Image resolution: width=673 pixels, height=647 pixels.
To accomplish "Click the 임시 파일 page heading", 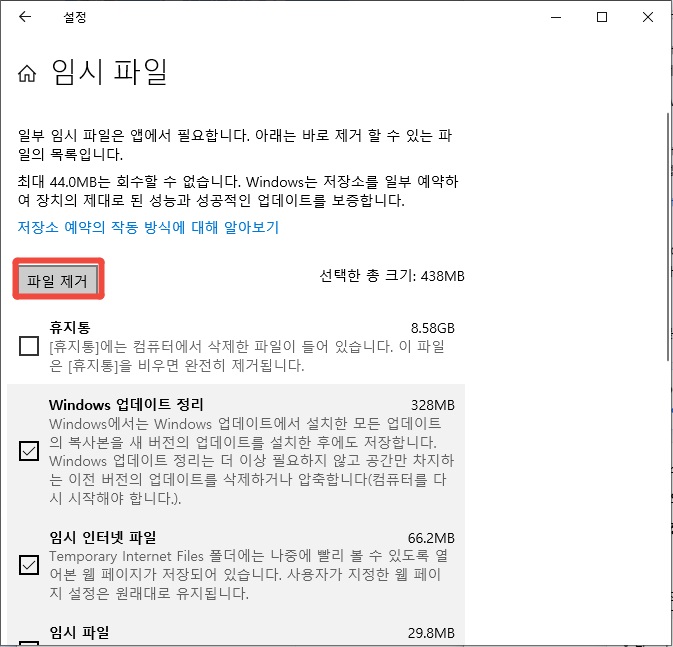I will pyautogui.click(x=109, y=72).
